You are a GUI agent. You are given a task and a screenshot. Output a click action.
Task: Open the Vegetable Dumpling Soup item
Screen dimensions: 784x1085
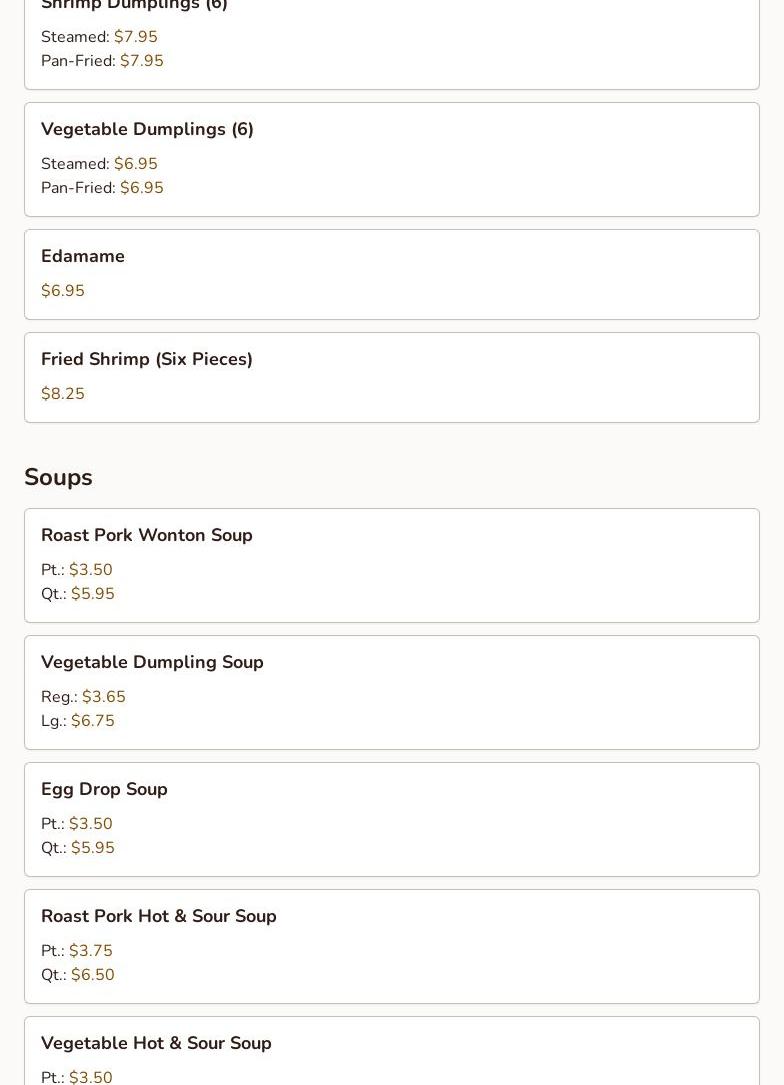coord(152,662)
